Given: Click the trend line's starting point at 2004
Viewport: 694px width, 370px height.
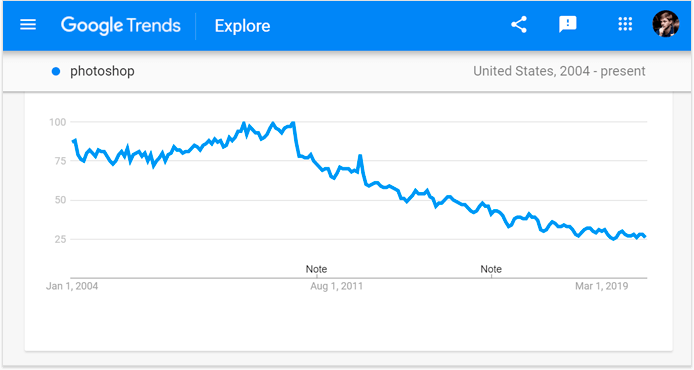Looking at the screenshot, I should (x=73, y=141).
